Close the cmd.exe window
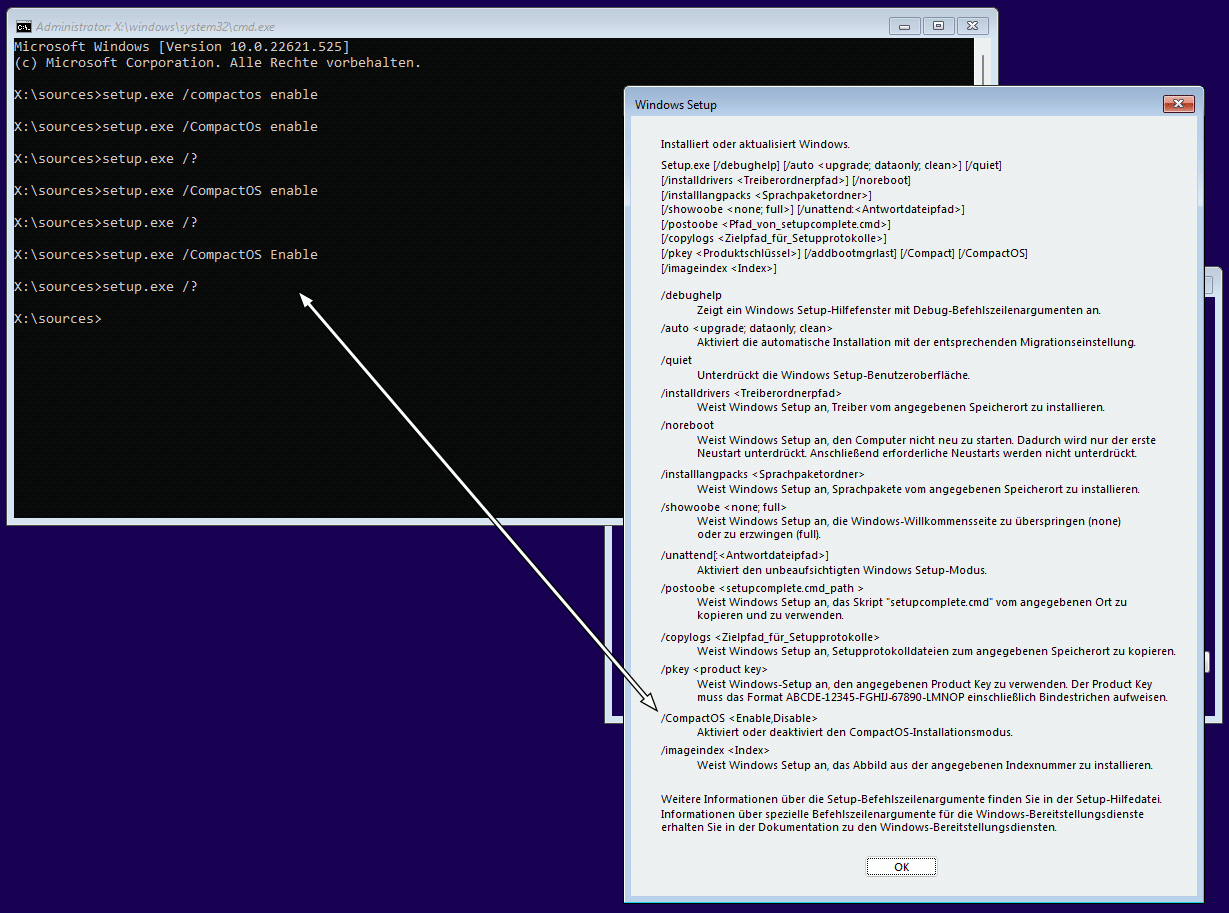Viewport: 1229px width, 913px height. (x=972, y=25)
